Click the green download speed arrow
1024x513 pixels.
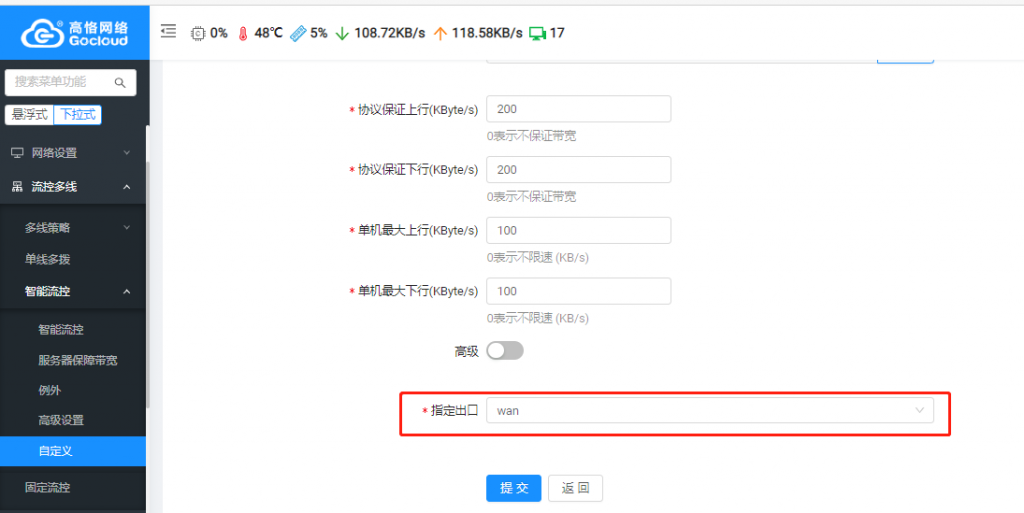pyautogui.click(x=342, y=33)
